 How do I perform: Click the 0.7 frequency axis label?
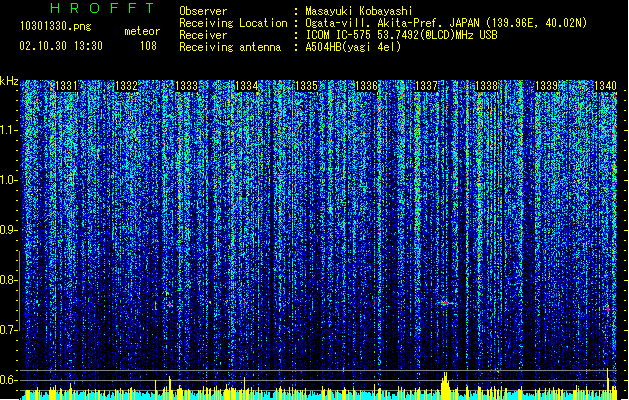(8, 330)
